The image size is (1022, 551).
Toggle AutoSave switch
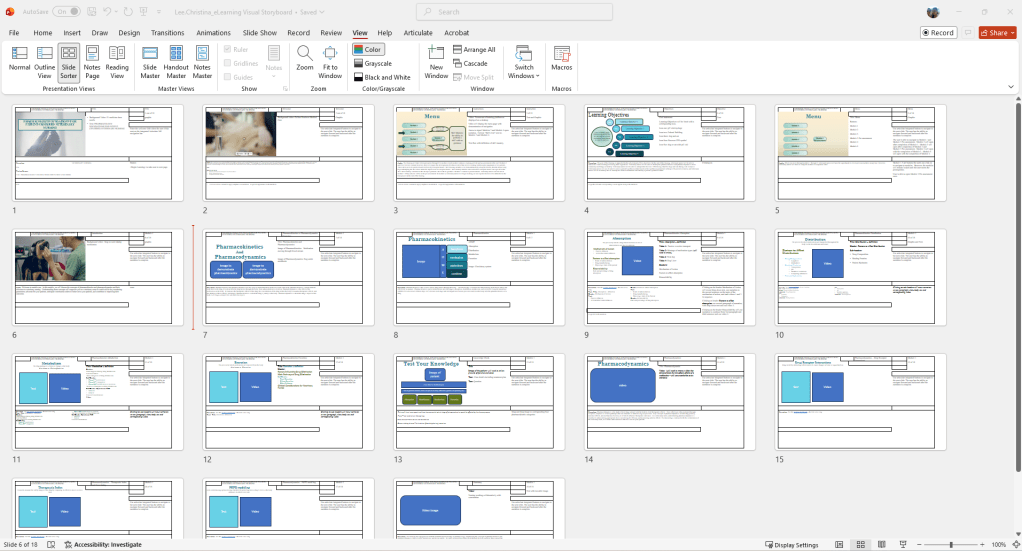point(66,12)
